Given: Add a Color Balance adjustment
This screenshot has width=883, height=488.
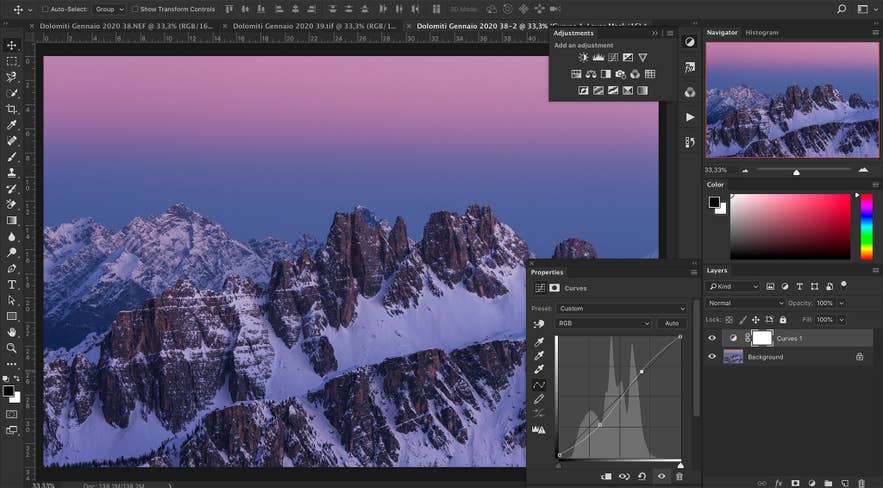Looking at the screenshot, I should [591, 74].
